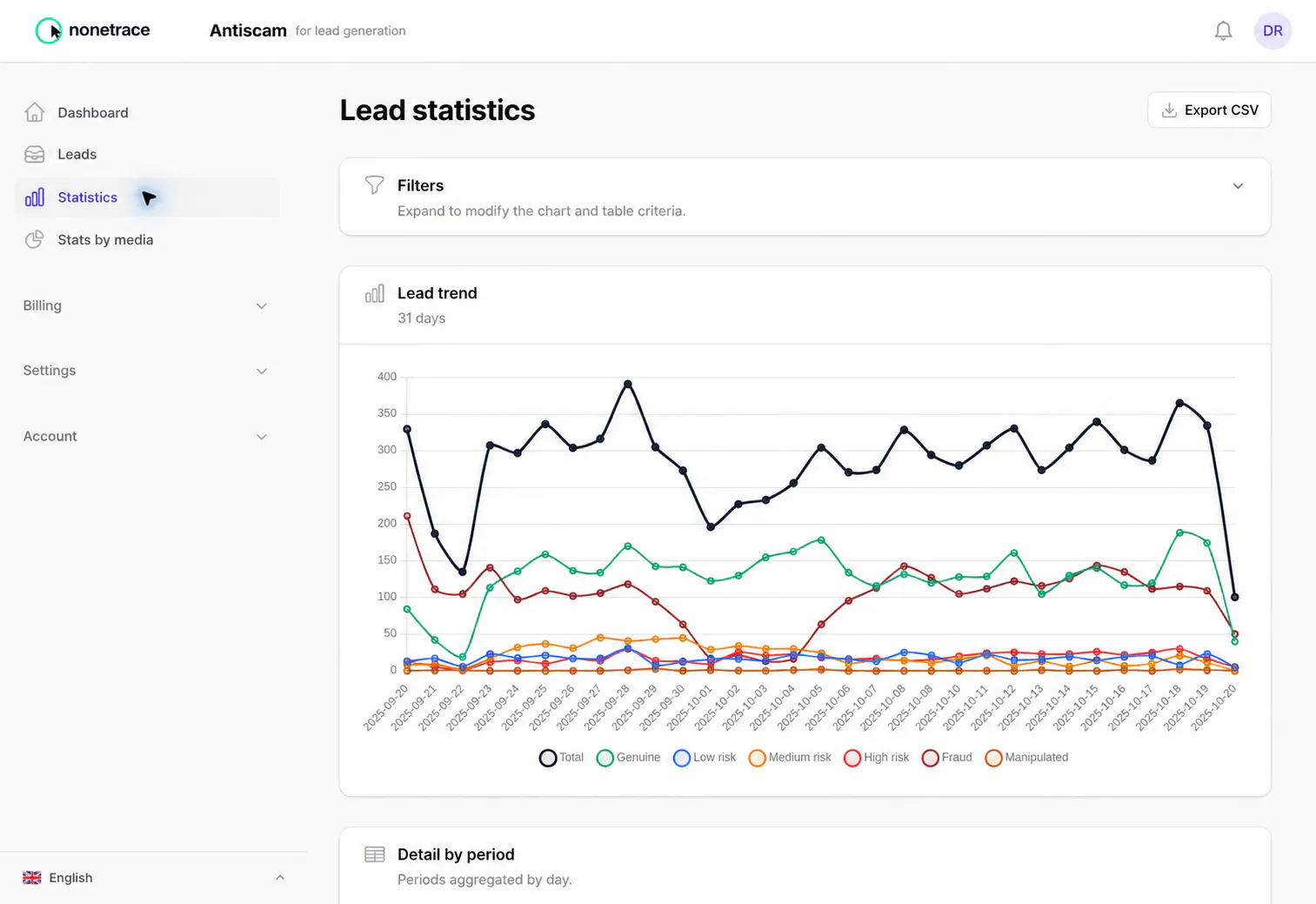1316x904 pixels.
Task: Click the Lead trend chart icon
Action: (x=375, y=293)
